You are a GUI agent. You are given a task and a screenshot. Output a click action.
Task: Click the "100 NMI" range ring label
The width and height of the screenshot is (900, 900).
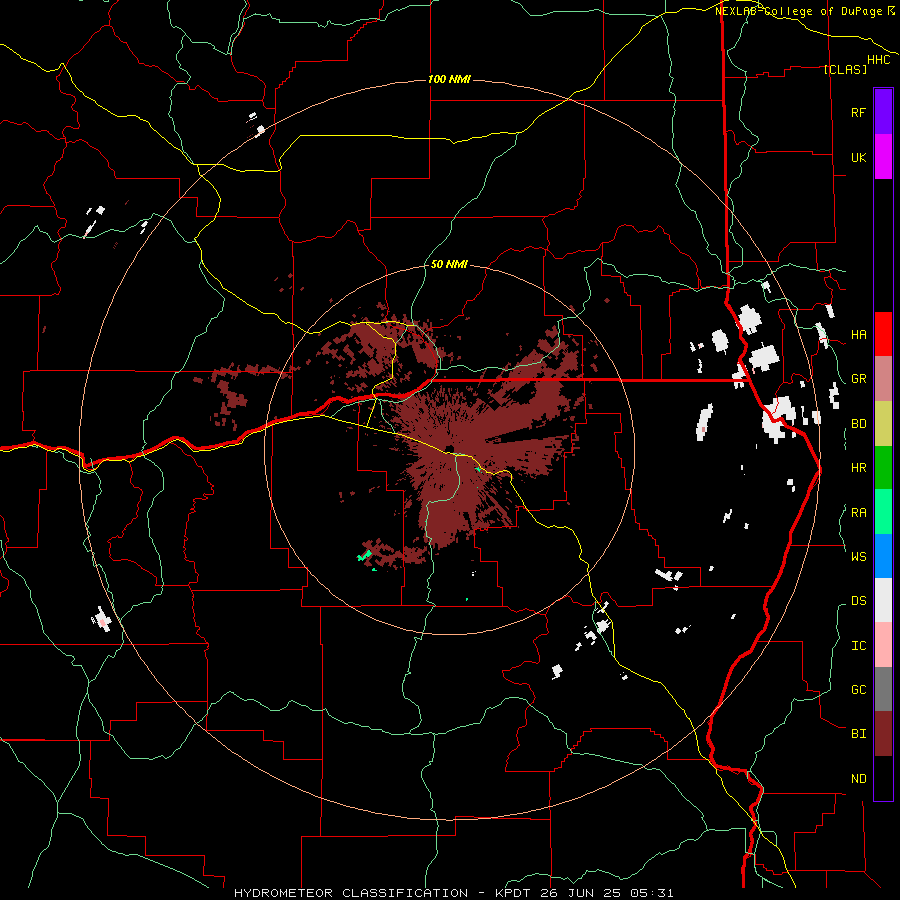point(449,79)
